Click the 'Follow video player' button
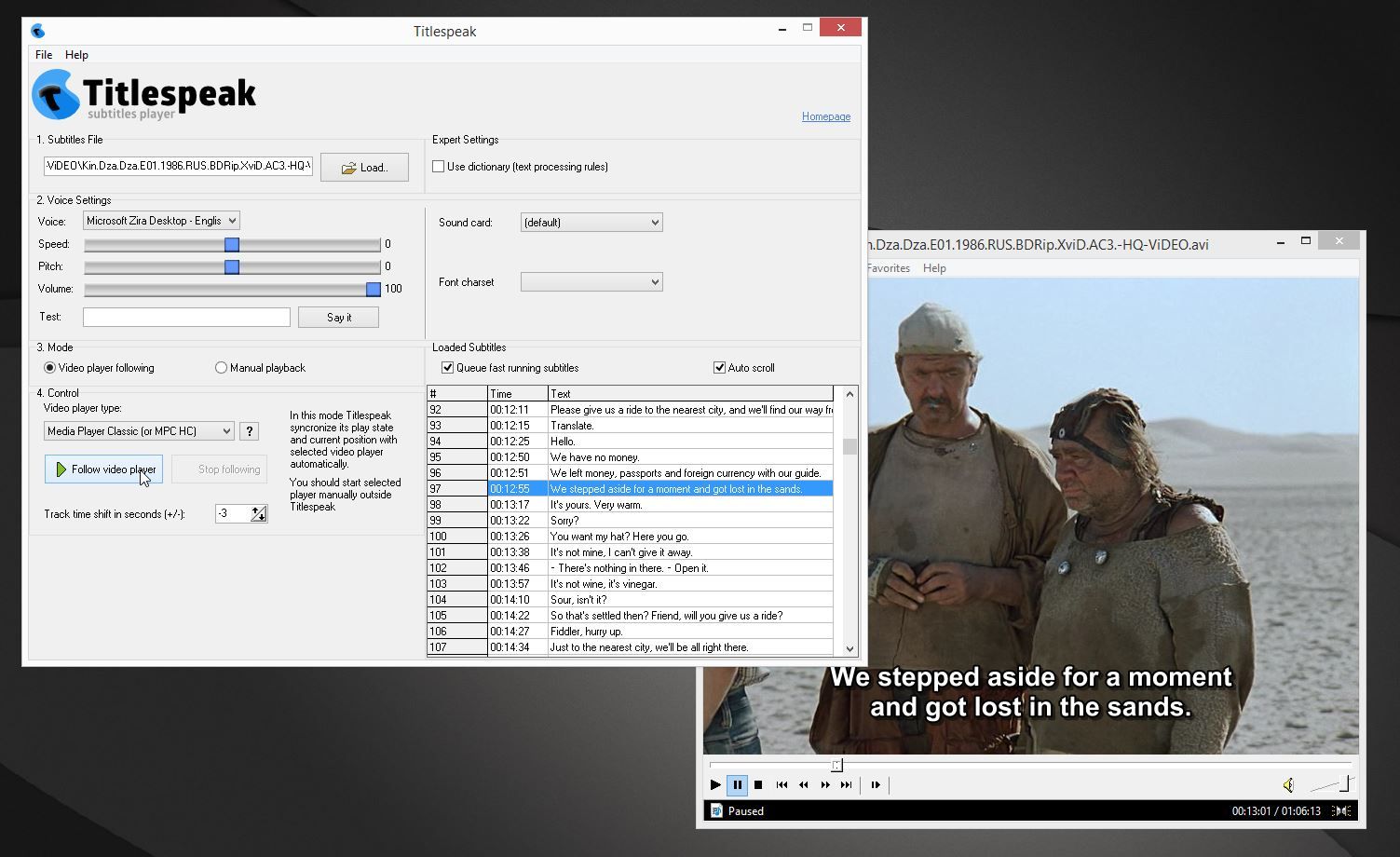1400x857 pixels. pos(103,469)
